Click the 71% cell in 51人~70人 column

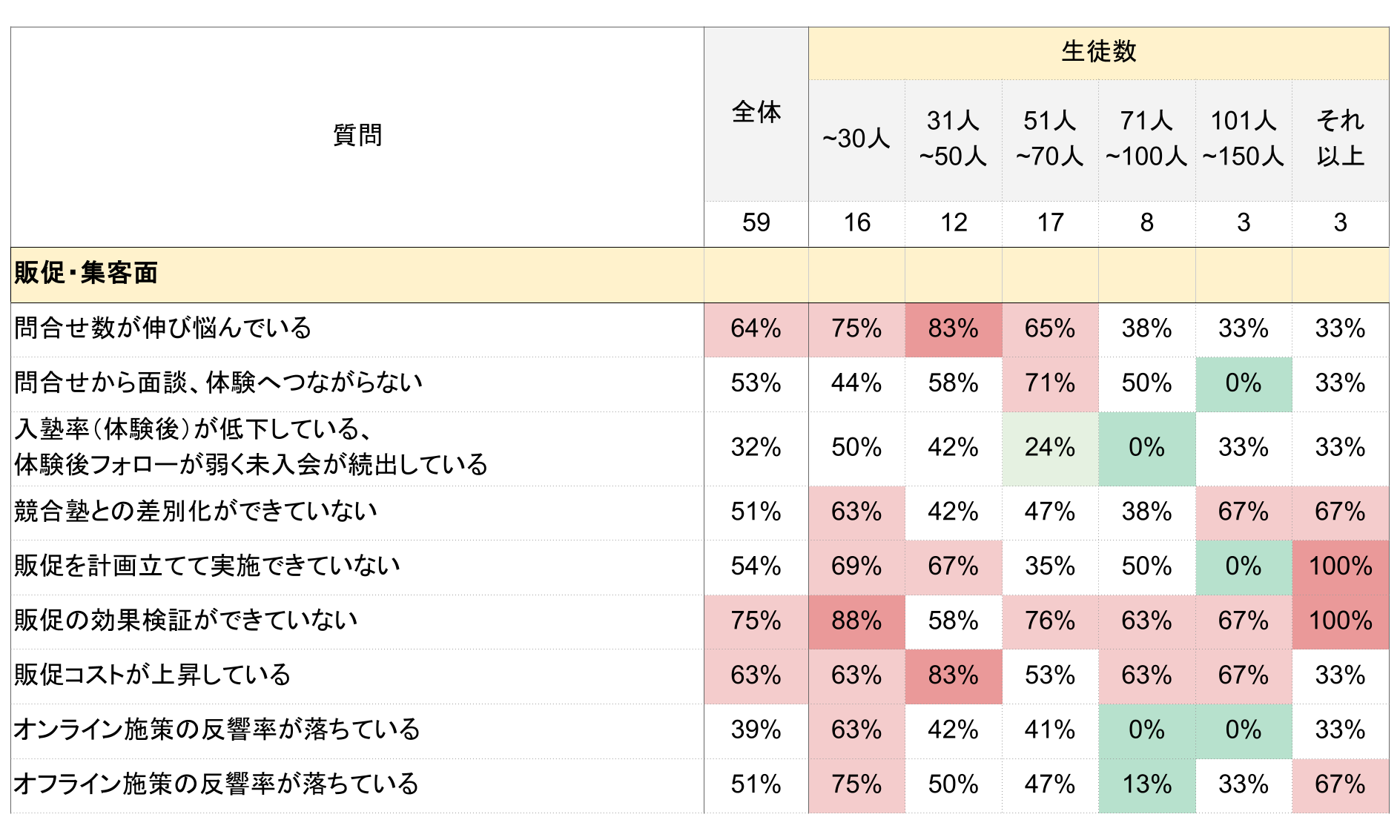click(x=1050, y=383)
